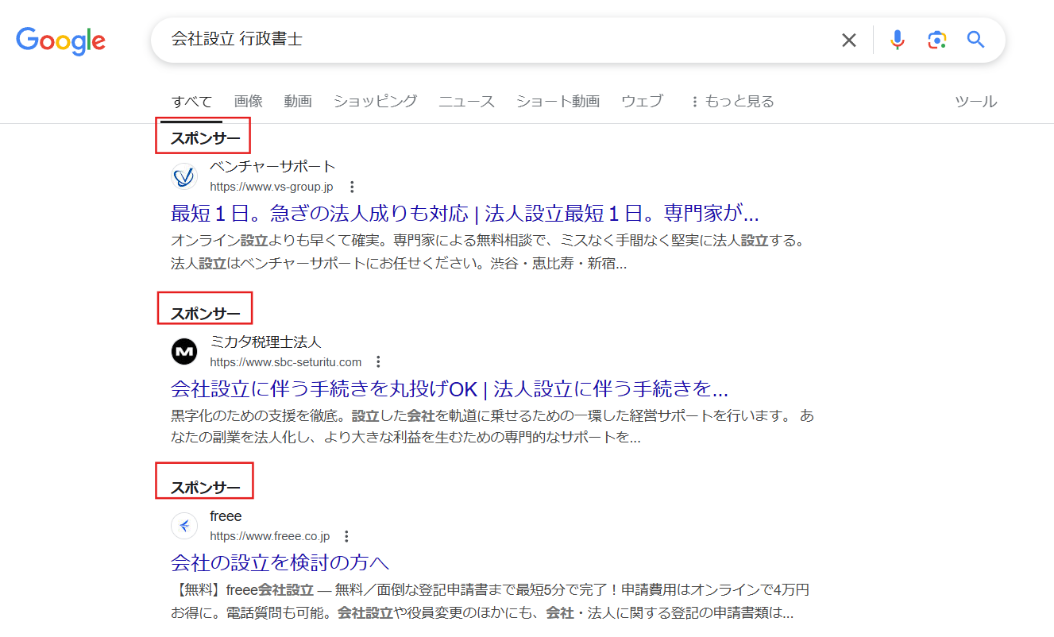Open the ツール options

pos(975,101)
